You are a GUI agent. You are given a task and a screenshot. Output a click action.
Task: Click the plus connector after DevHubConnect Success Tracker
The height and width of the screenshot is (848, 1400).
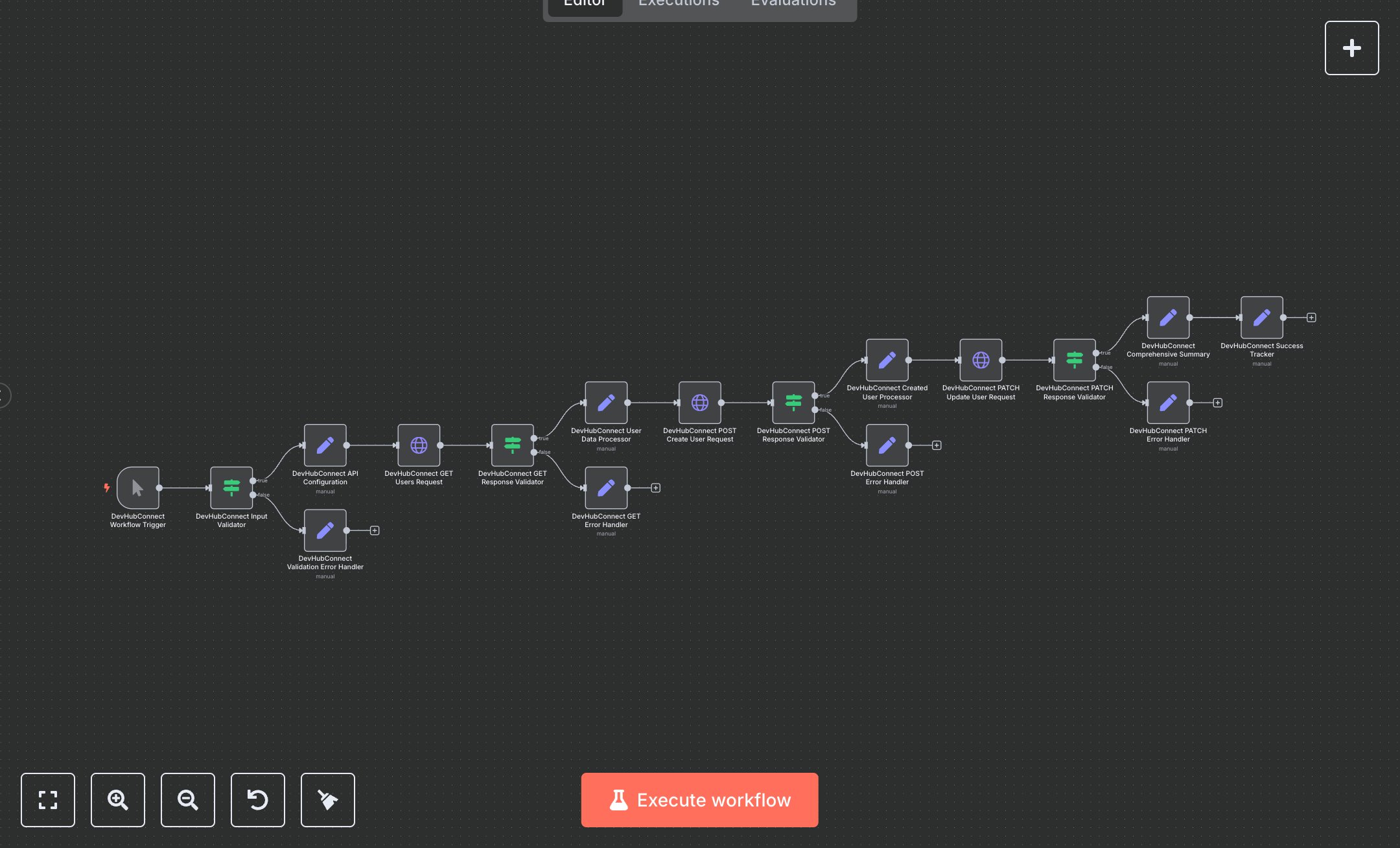click(1310, 317)
